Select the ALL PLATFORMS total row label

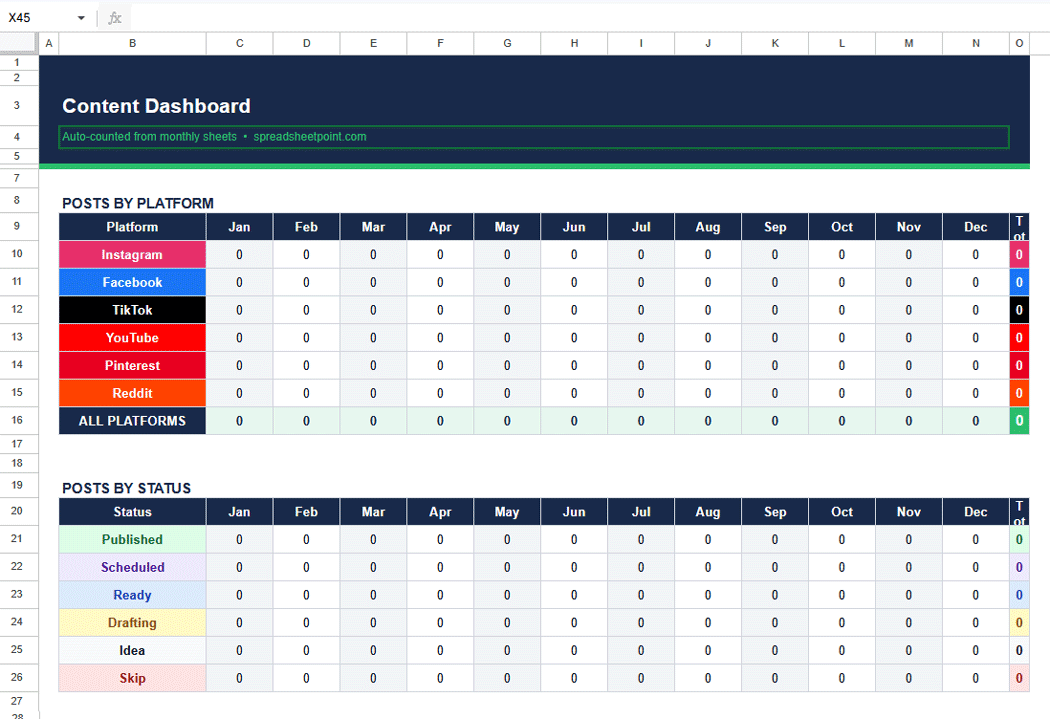[132, 421]
